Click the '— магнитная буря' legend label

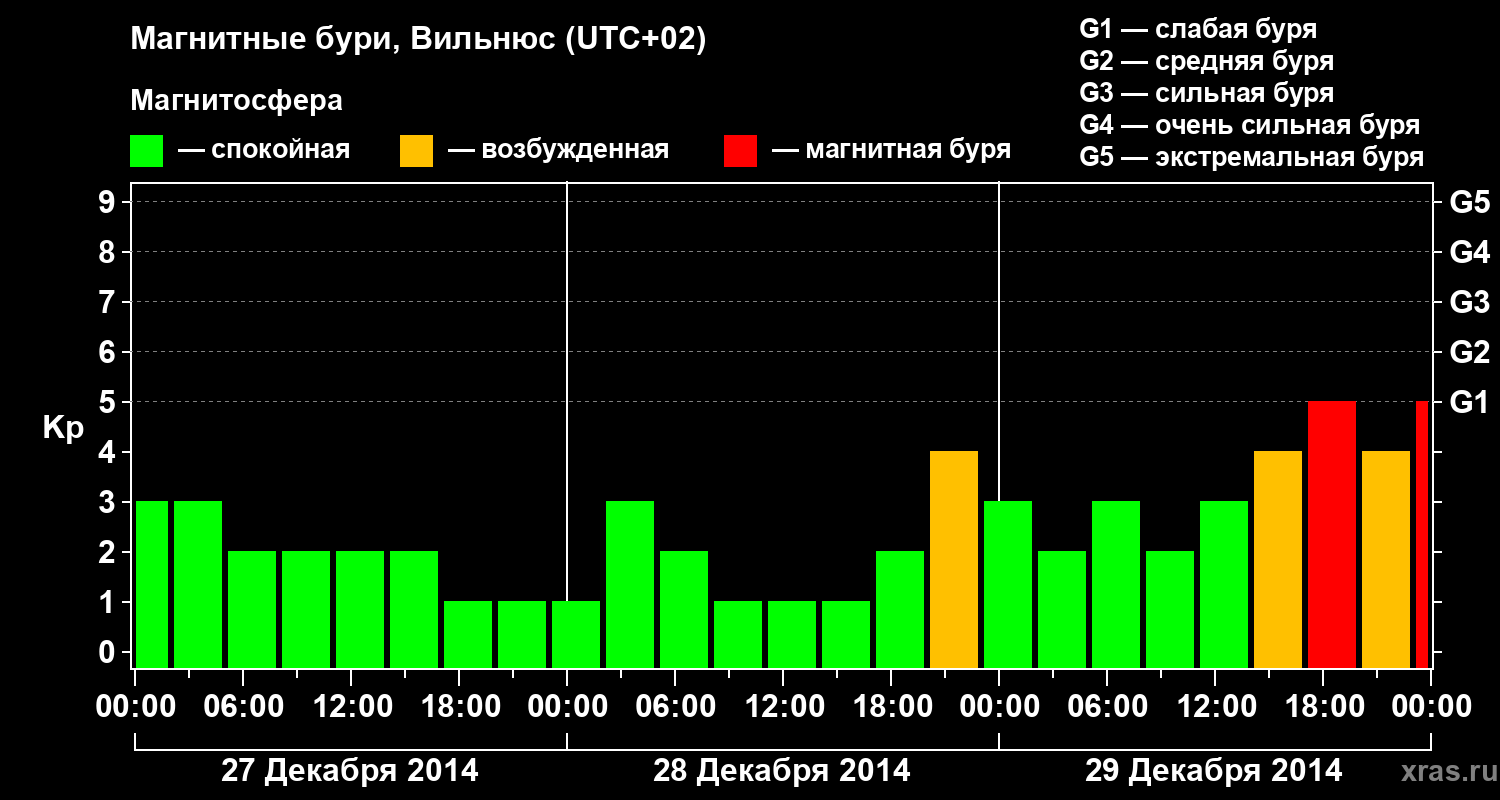pos(892,151)
